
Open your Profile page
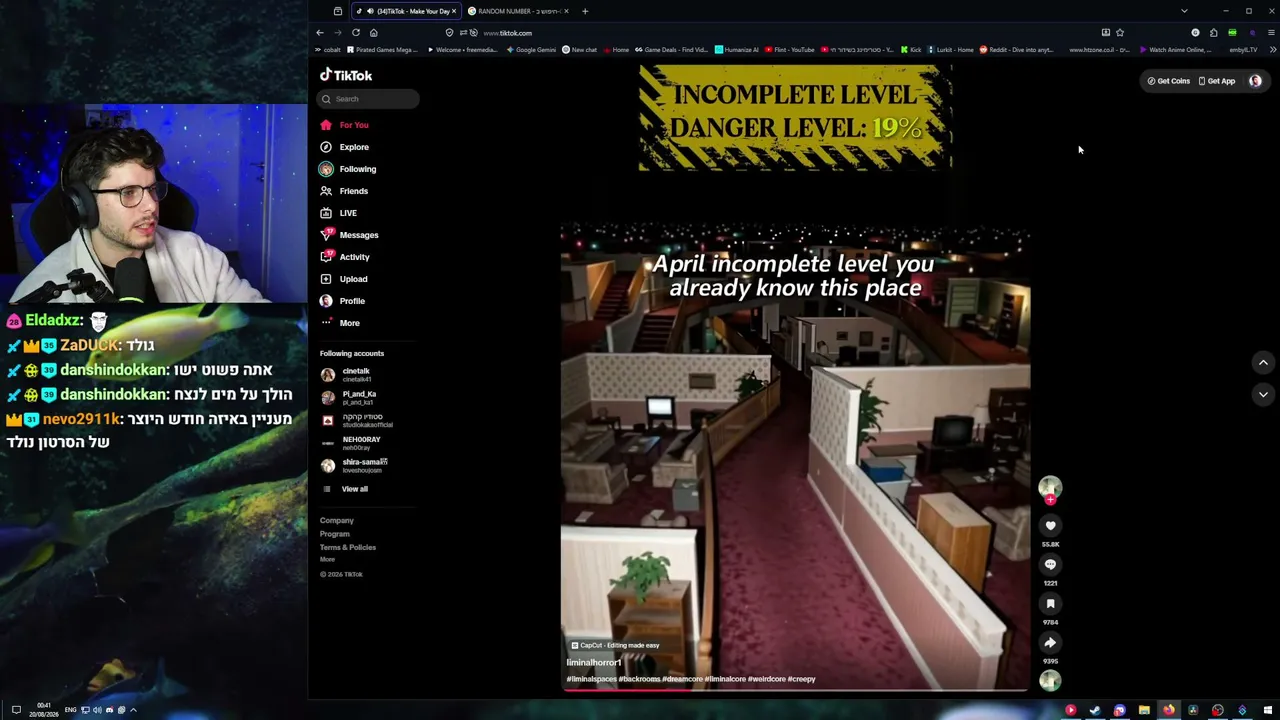[343, 301]
